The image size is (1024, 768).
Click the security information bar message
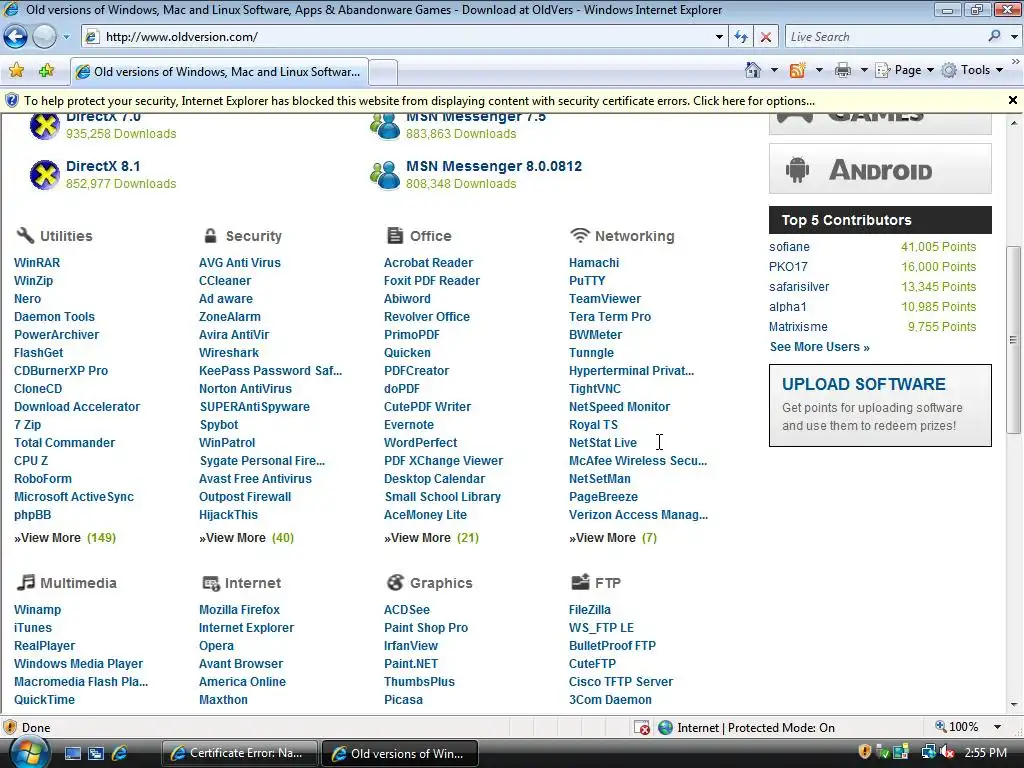pyautogui.click(x=419, y=101)
